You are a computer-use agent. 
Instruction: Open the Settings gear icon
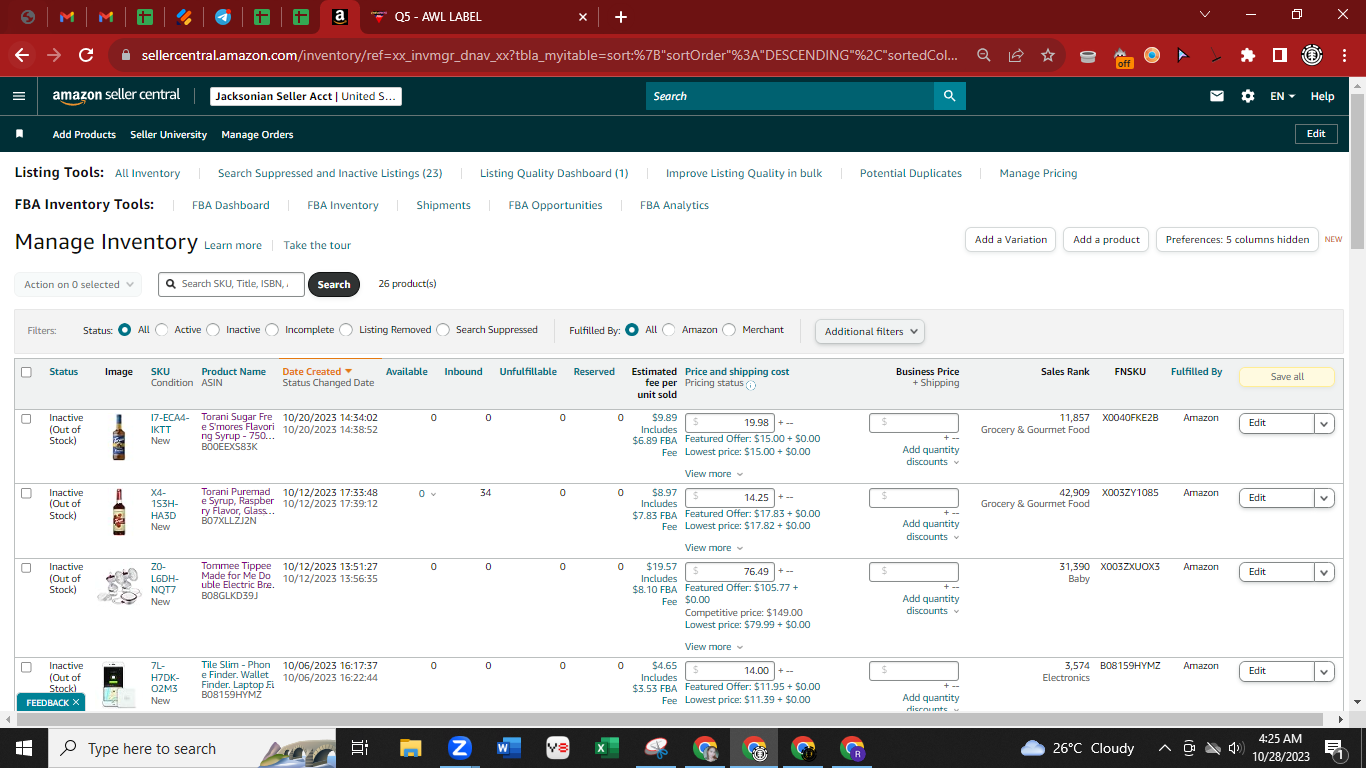point(1248,96)
